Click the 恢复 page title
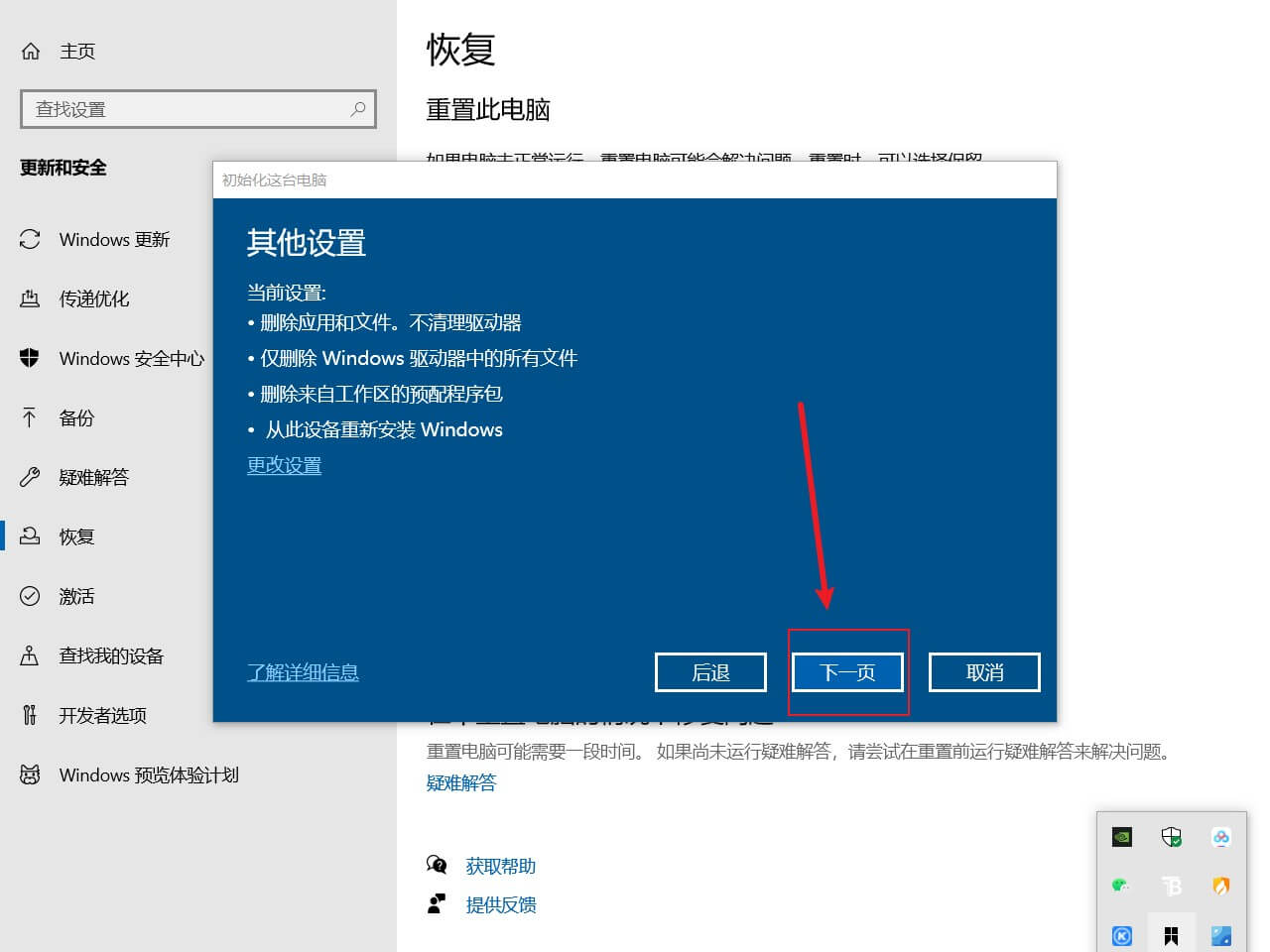 pyautogui.click(x=460, y=50)
